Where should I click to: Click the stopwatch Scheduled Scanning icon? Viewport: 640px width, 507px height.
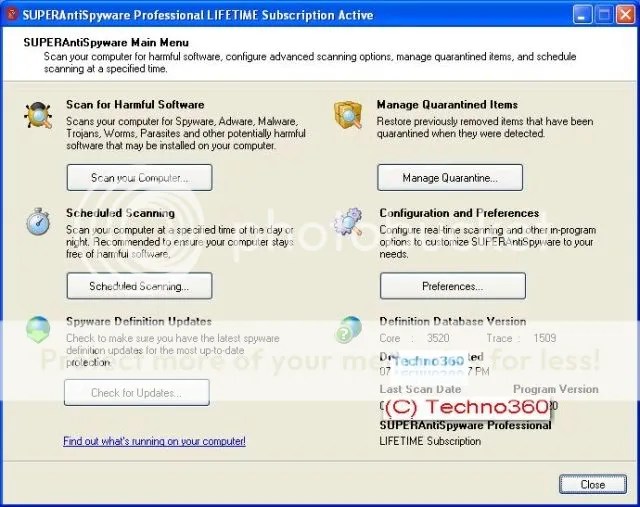(38, 222)
